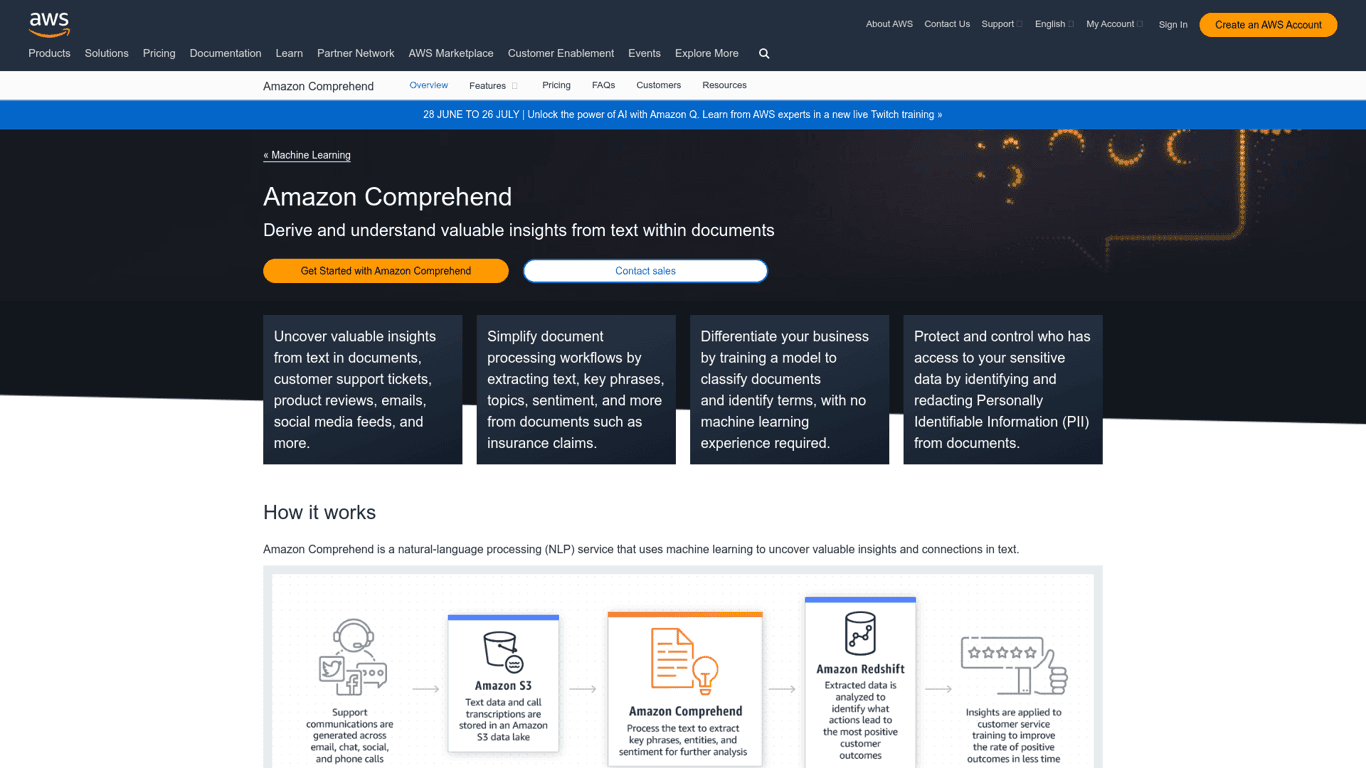Click the Amazon Q Twitch training banner
Image resolution: width=1366 pixels, height=768 pixels.
[683, 115]
